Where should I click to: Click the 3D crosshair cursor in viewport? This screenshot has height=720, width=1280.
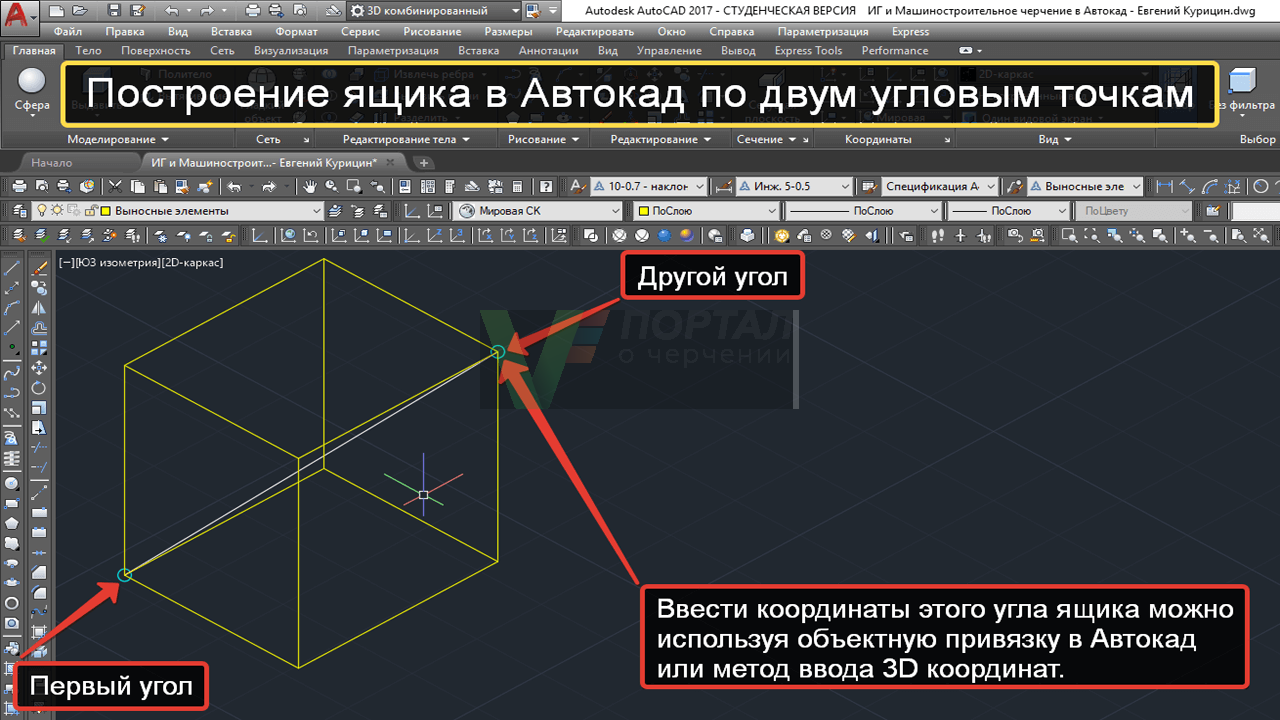click(x=424, y=495)
